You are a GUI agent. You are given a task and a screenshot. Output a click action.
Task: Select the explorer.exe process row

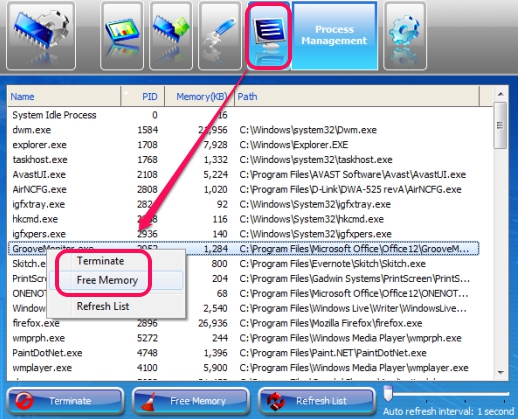(243, 145)
